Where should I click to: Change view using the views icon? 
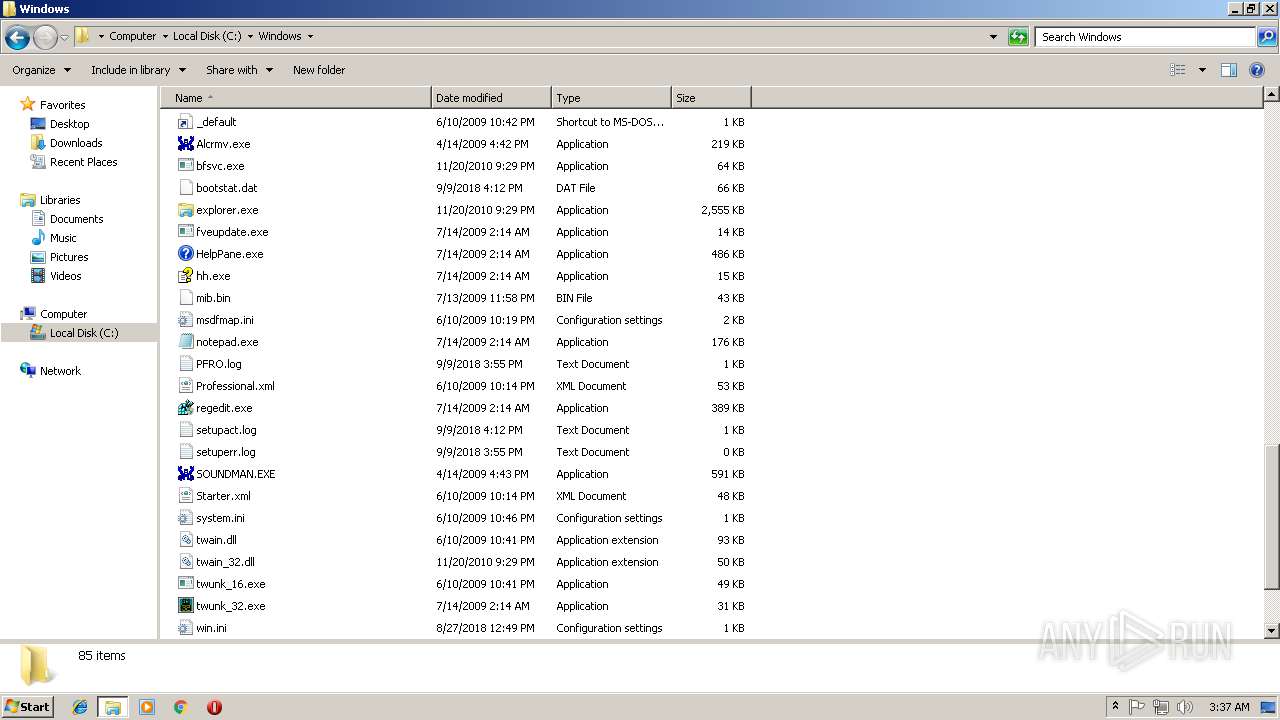(1178, 70)
